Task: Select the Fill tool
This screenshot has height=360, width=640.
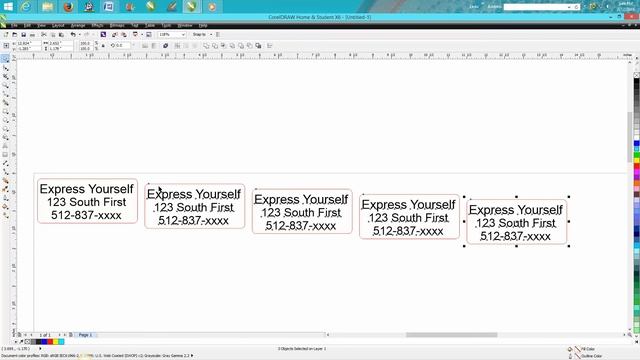Action: (5, 207)
